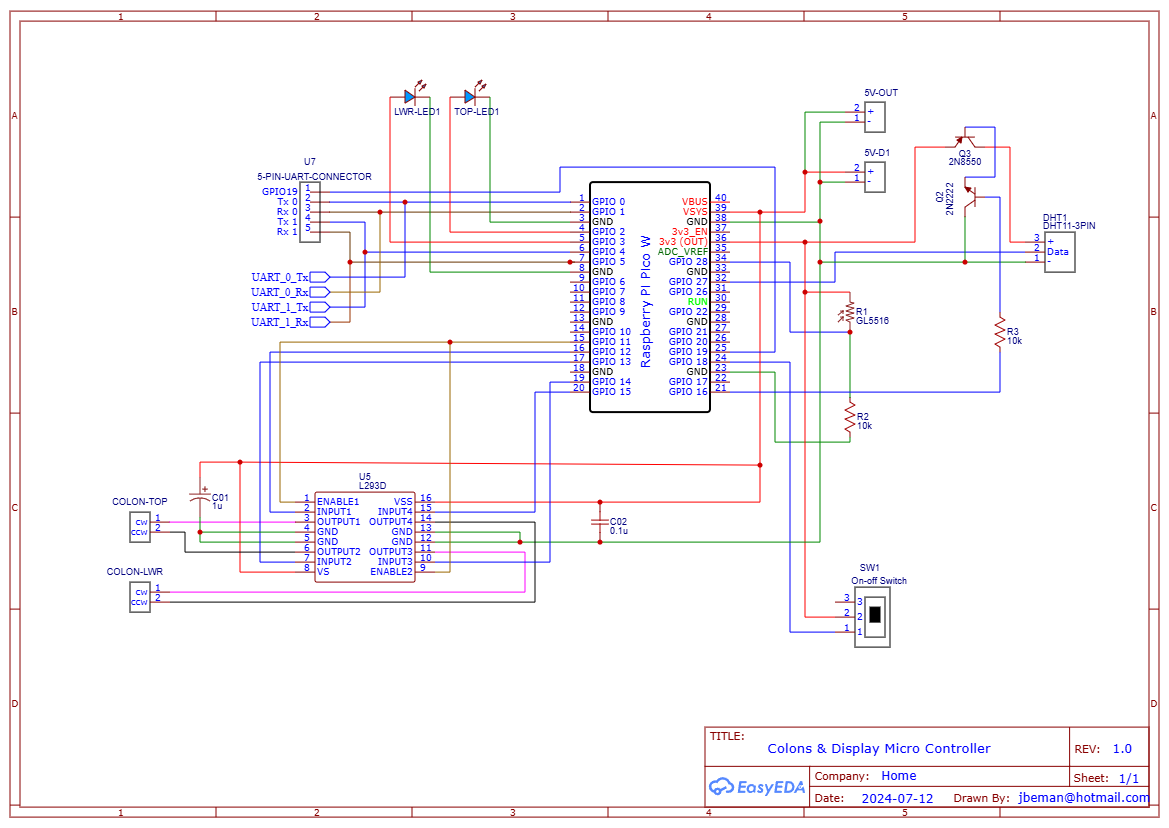1169x828 pixels.
Task: Click the 0.1u value of C02
Action: point(619,531)
